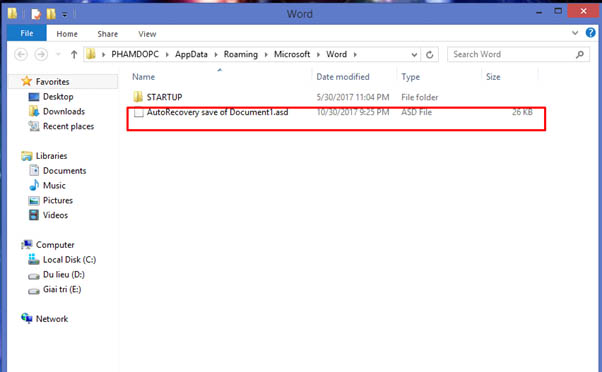602x372 pixels.
Task: Expand the ribbon with the chevron
Action: click(x=575, y=33)
